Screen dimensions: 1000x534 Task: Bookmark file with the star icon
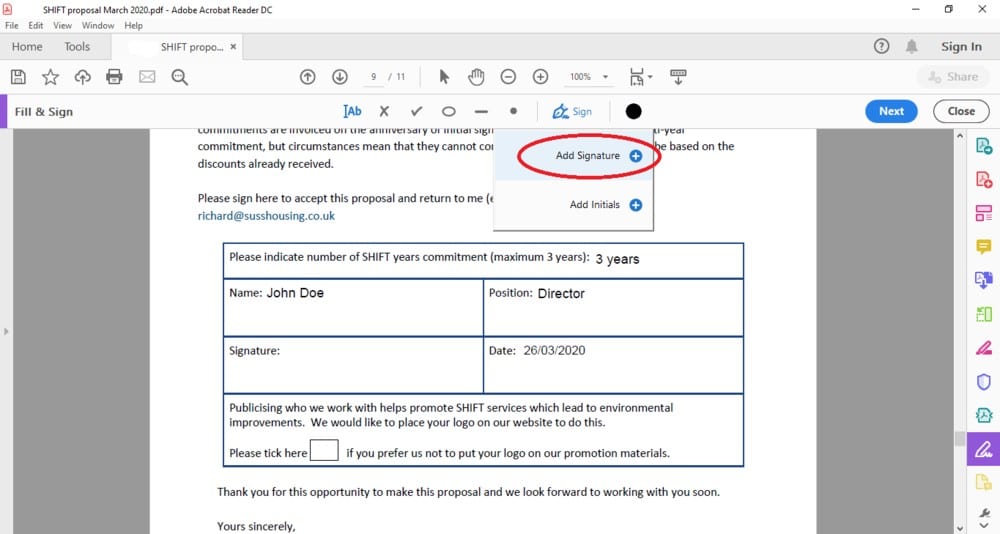coord(50,77)
